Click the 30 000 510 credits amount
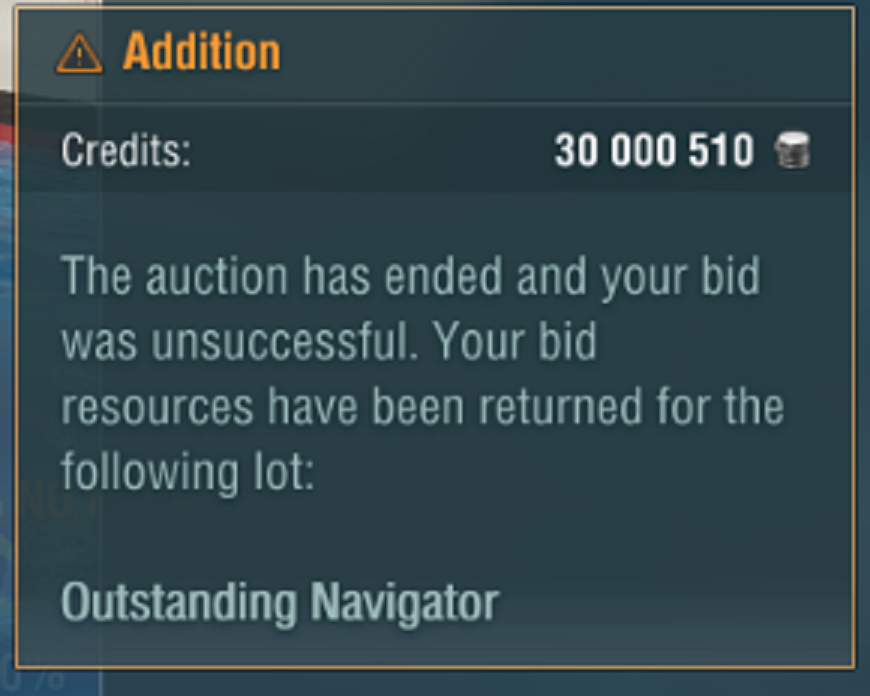 coord(654,152)
